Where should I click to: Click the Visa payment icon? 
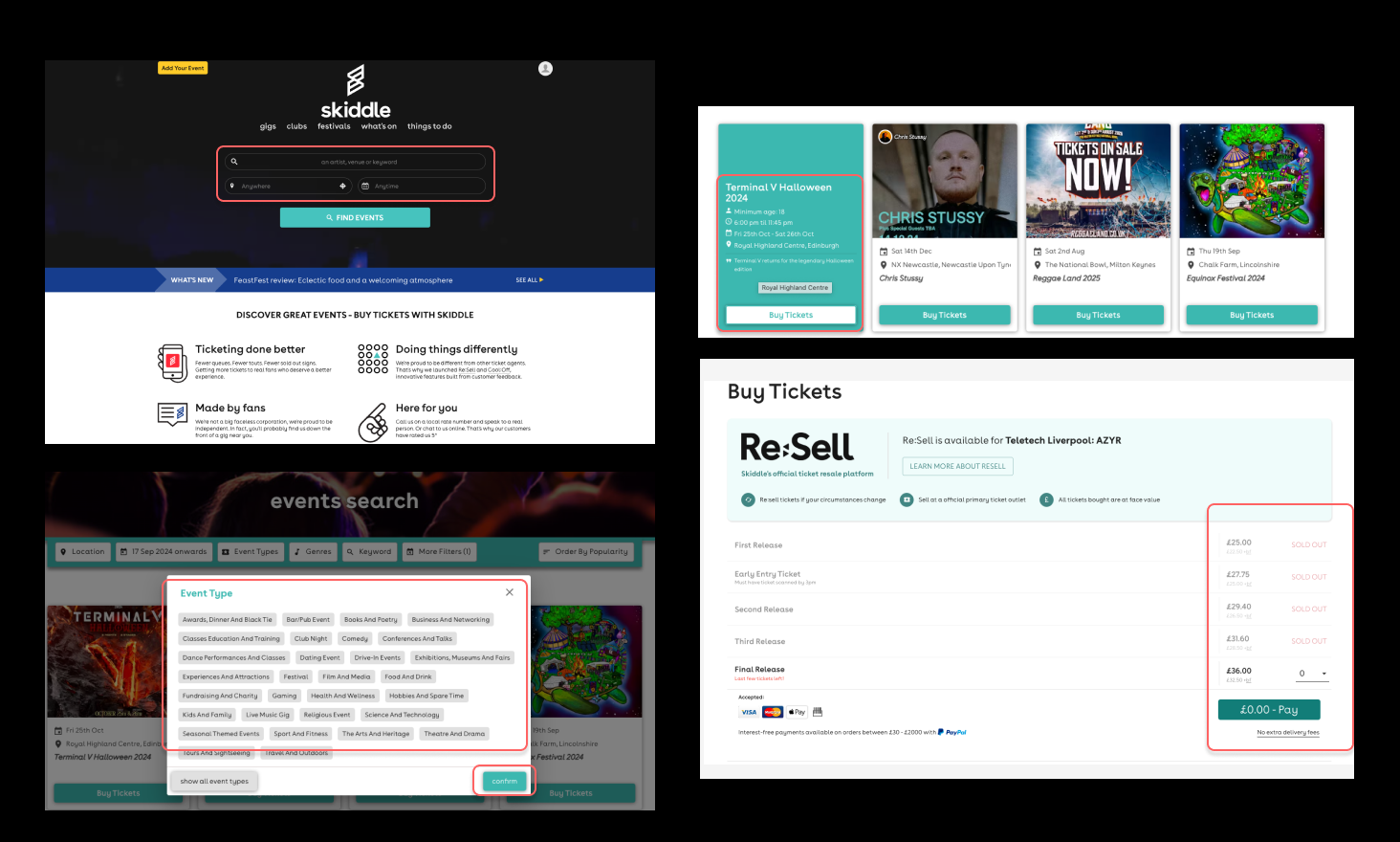pyautogui.click(x=749, y=712)
